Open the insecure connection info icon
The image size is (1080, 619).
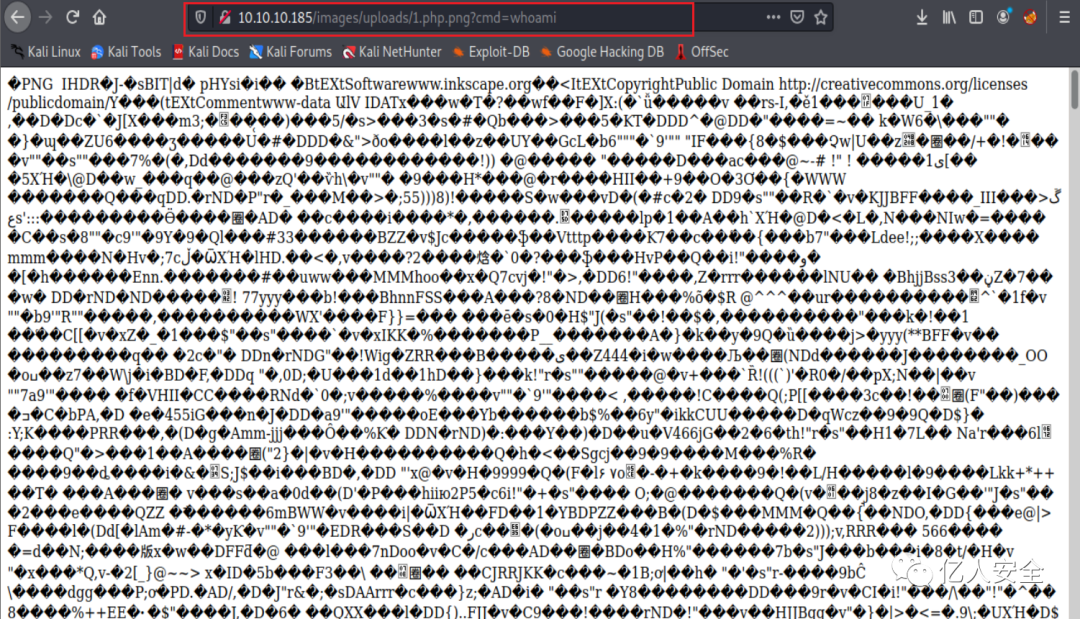[225, 18]
